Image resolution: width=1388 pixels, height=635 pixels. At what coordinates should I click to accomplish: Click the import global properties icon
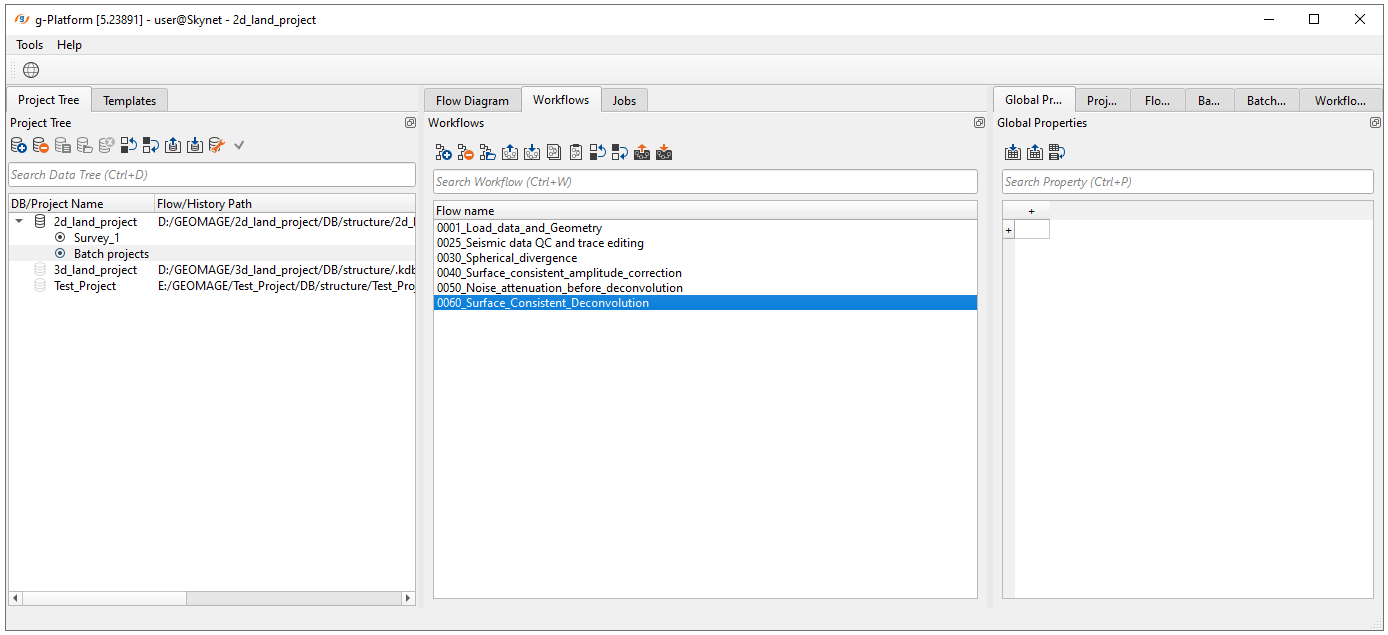click(x=1012, y=153)
